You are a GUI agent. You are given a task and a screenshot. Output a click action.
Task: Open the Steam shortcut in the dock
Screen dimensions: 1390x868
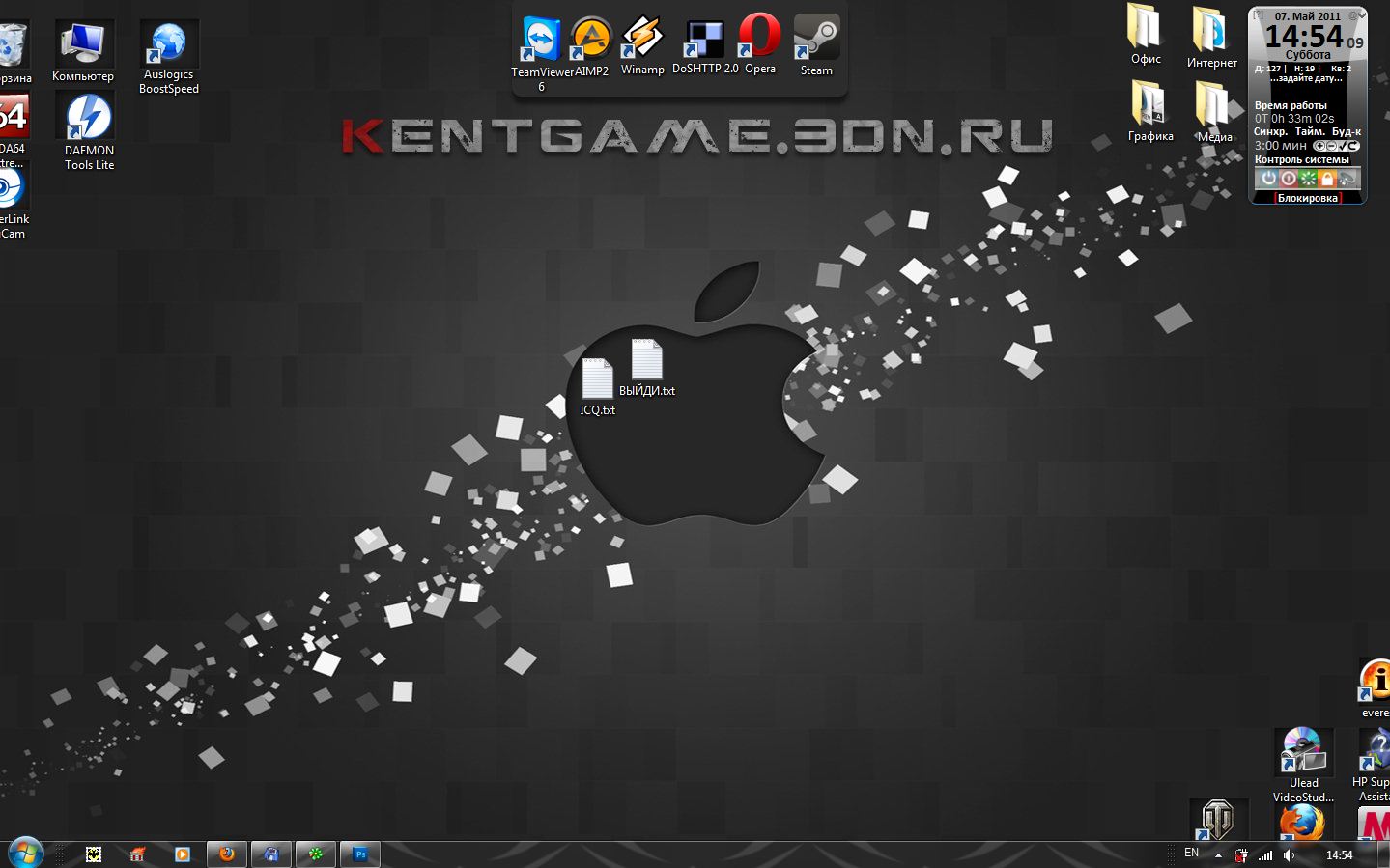pos(816,45)
